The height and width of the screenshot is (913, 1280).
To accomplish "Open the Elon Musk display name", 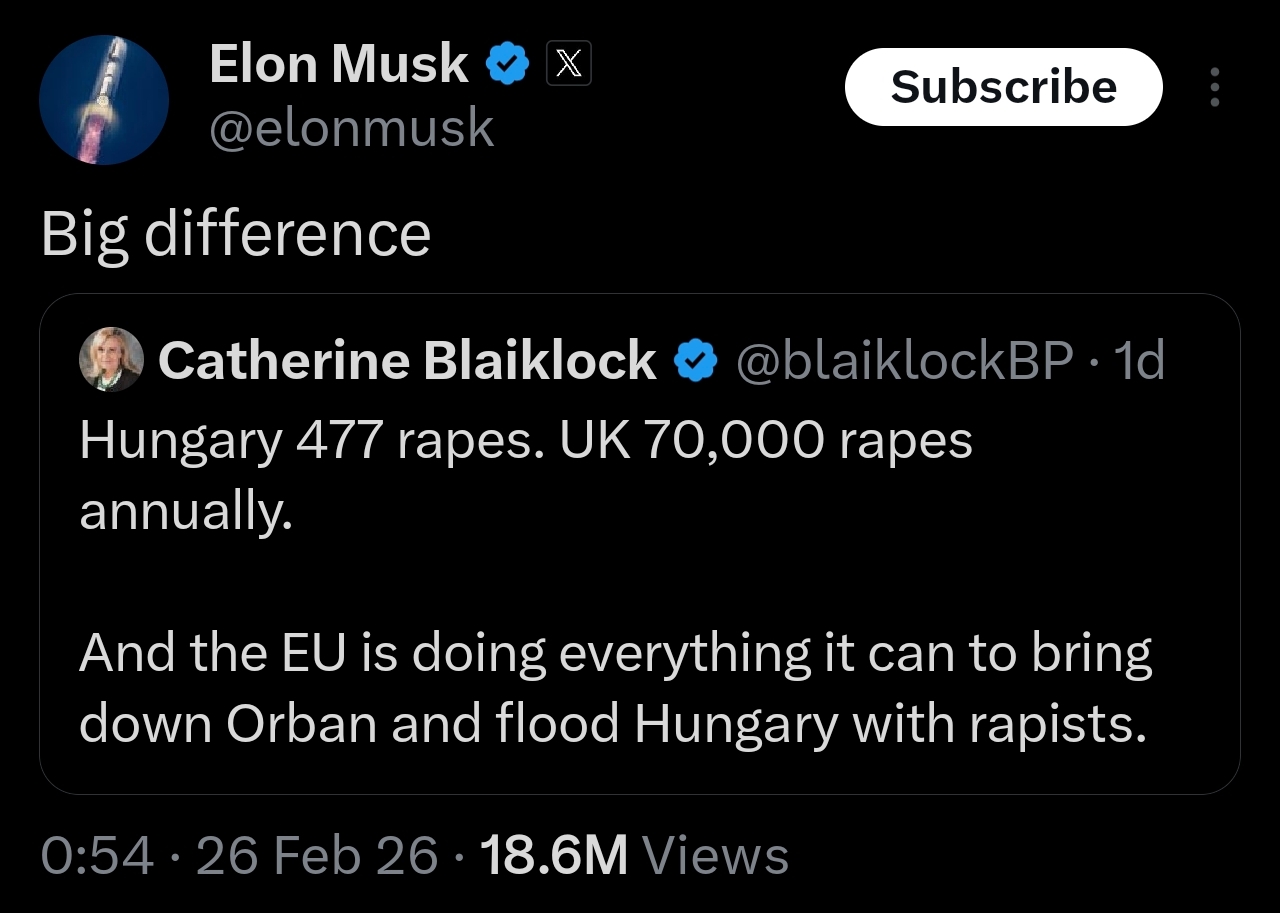I will (x=338, y=66).
